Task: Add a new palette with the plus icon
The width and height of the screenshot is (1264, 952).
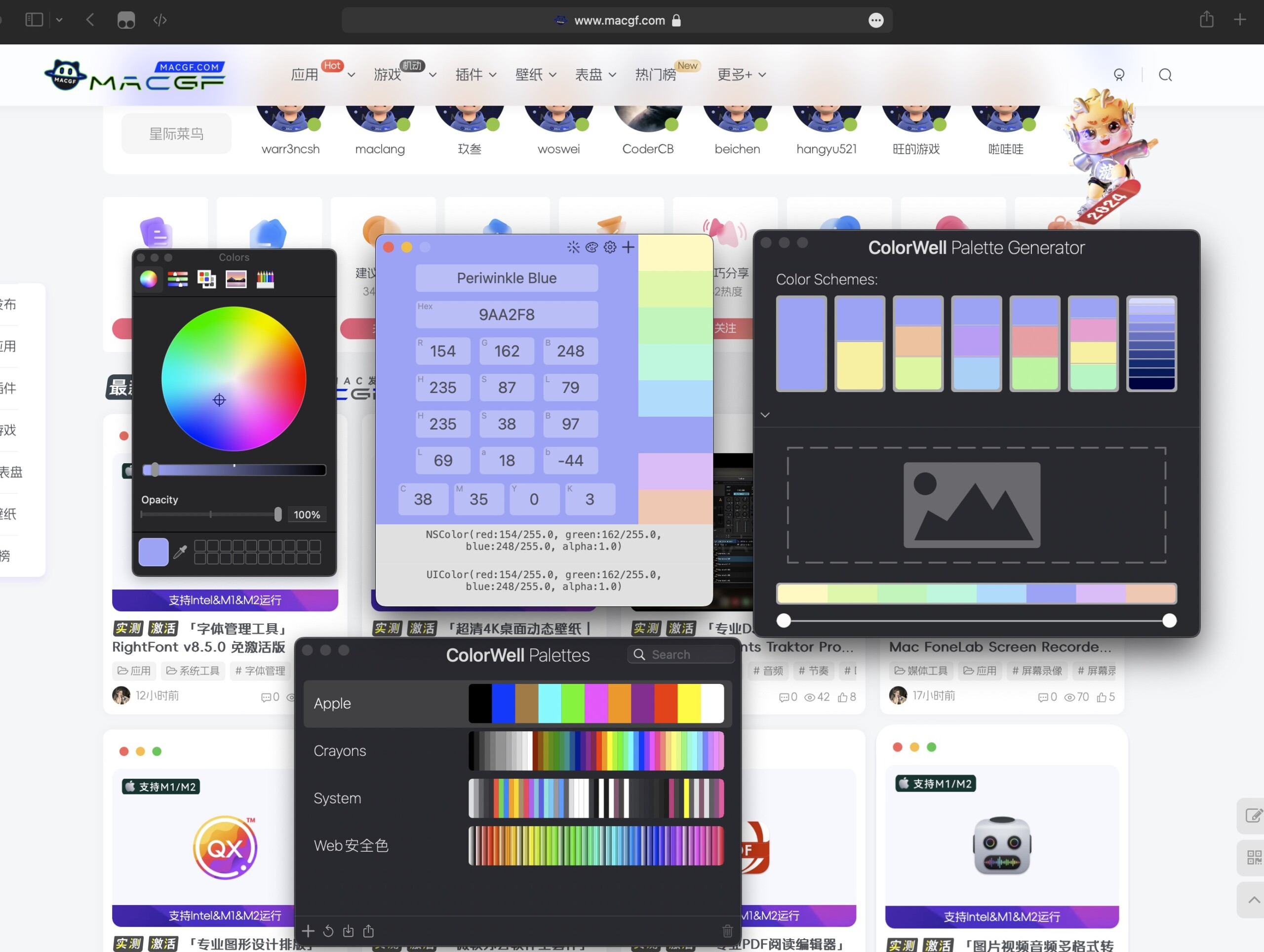Action: [308, 931]
